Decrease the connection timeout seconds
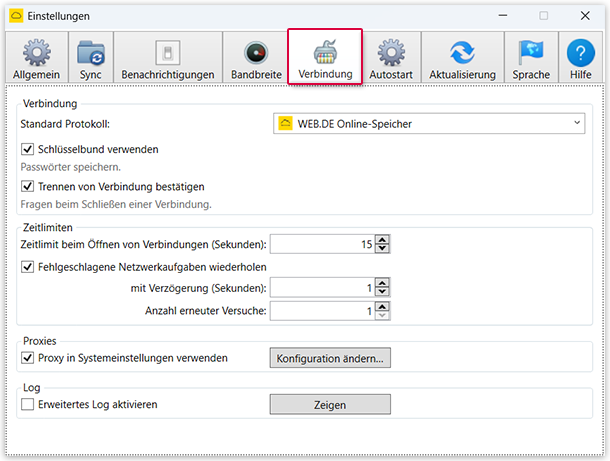 [382, 249]
